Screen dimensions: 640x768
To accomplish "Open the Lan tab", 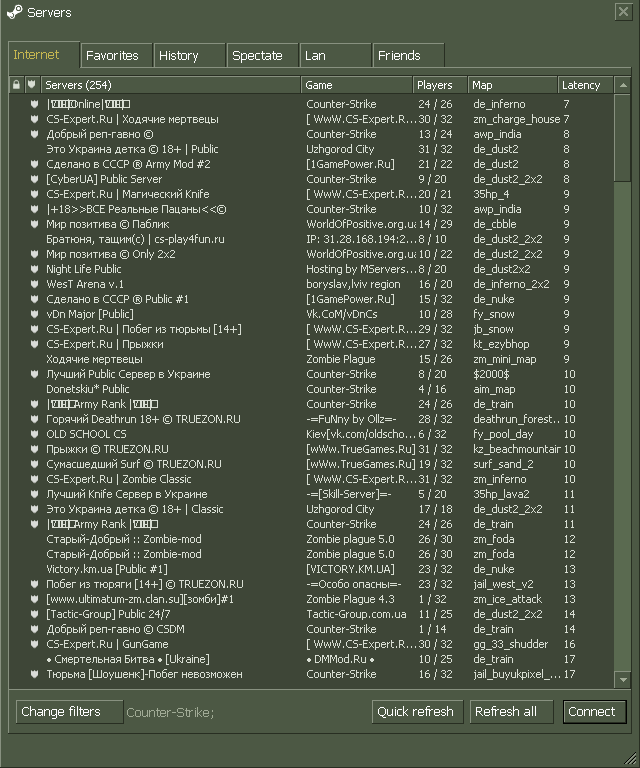I will [335, 55].
